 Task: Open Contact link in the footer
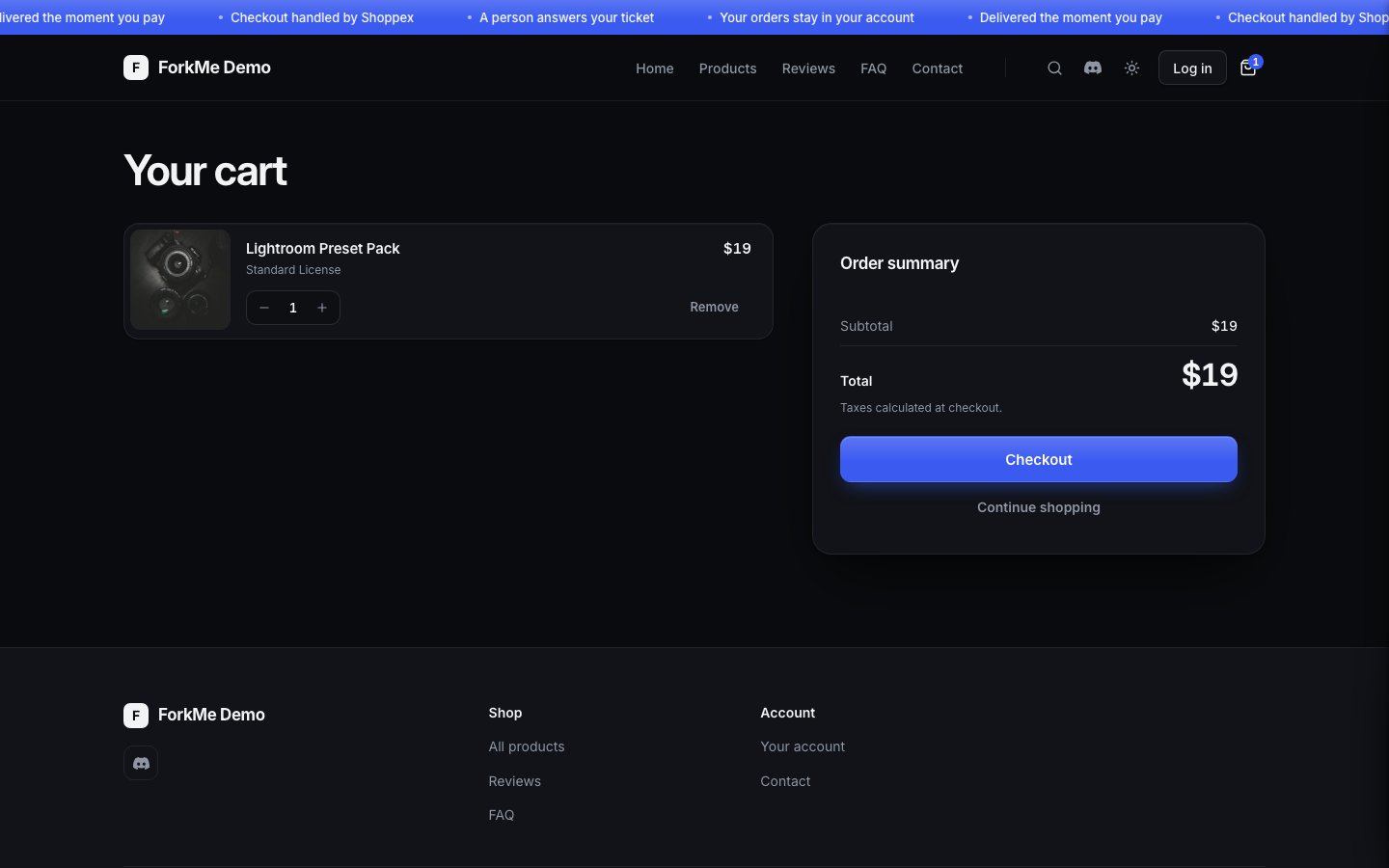pos(785,781)
